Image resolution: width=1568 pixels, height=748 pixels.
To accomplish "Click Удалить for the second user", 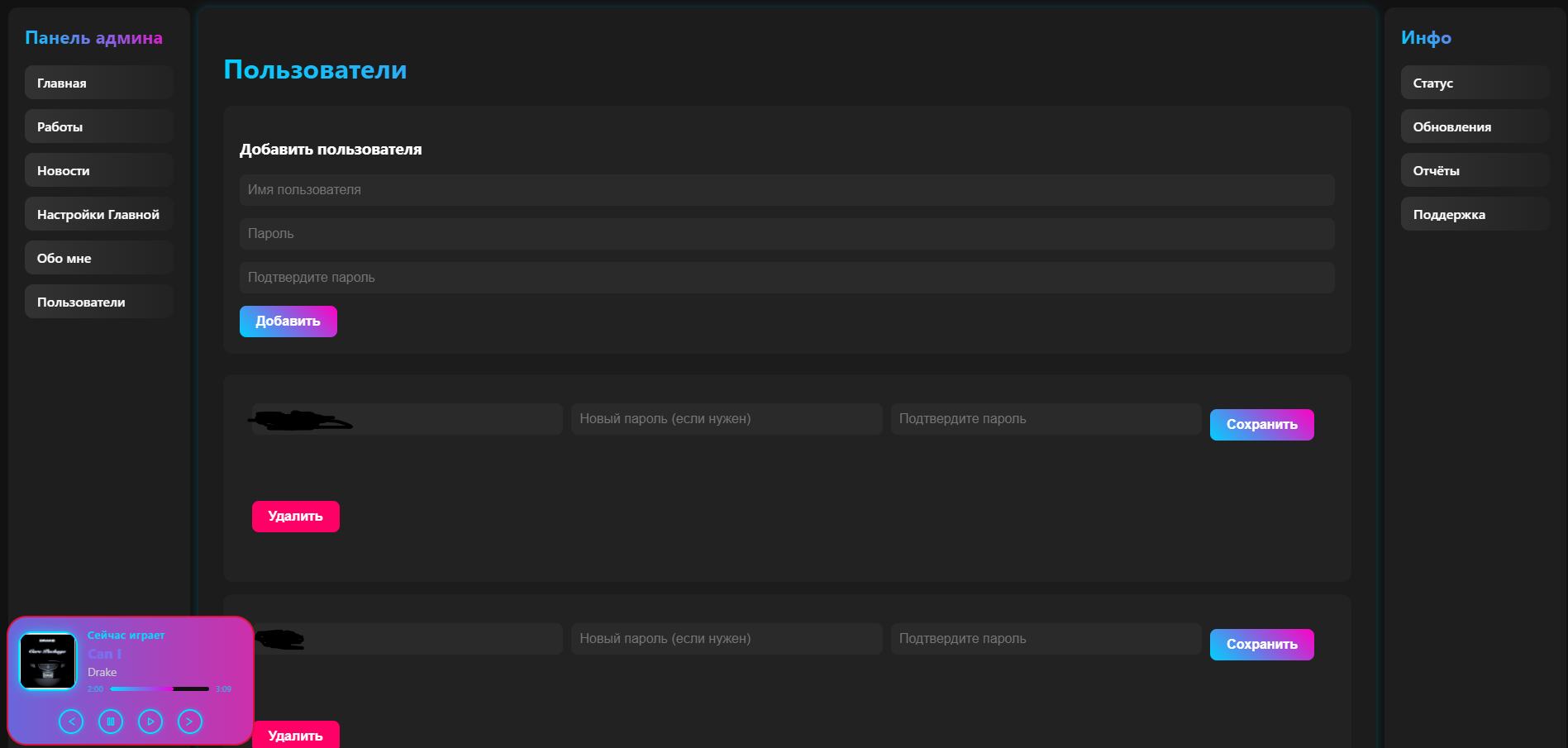I will 296,735.
